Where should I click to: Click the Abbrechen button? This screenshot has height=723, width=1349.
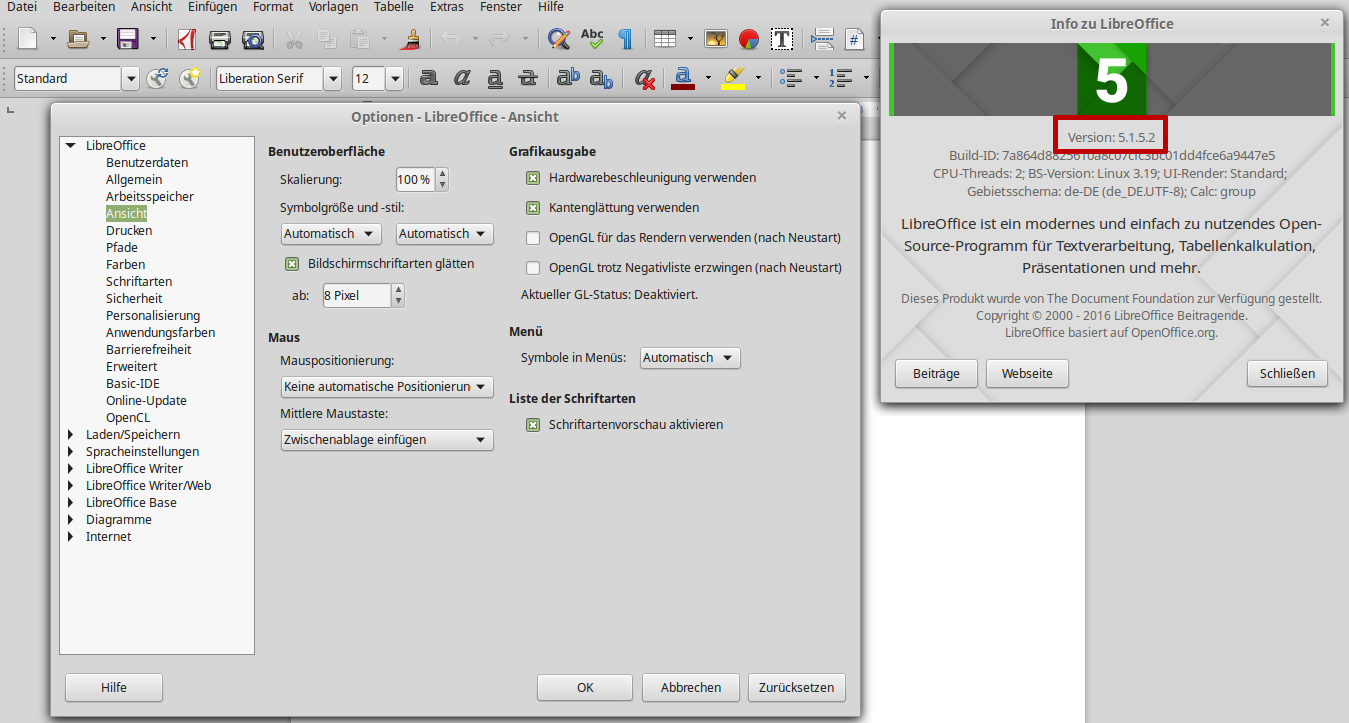pyautogui.click(x=691, y=688)
